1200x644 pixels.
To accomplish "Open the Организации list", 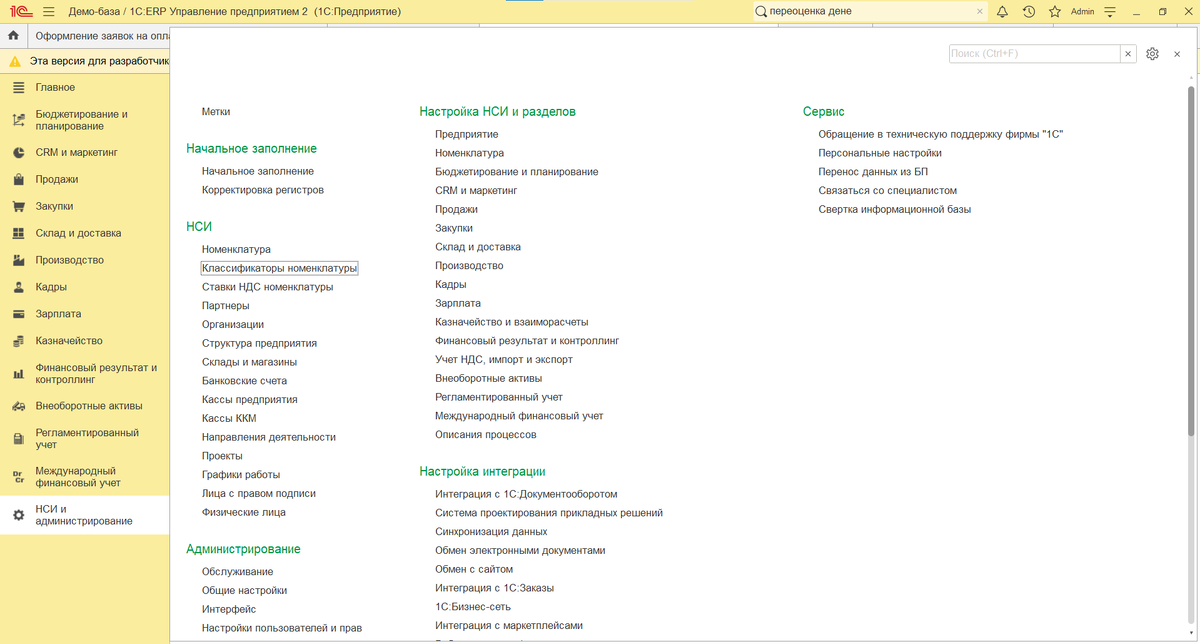I will click(x=233, y=324).
